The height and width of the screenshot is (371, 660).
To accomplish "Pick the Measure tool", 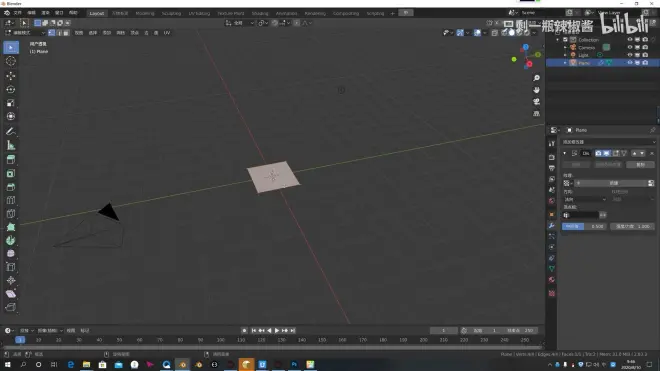I will tap(11, 145).
